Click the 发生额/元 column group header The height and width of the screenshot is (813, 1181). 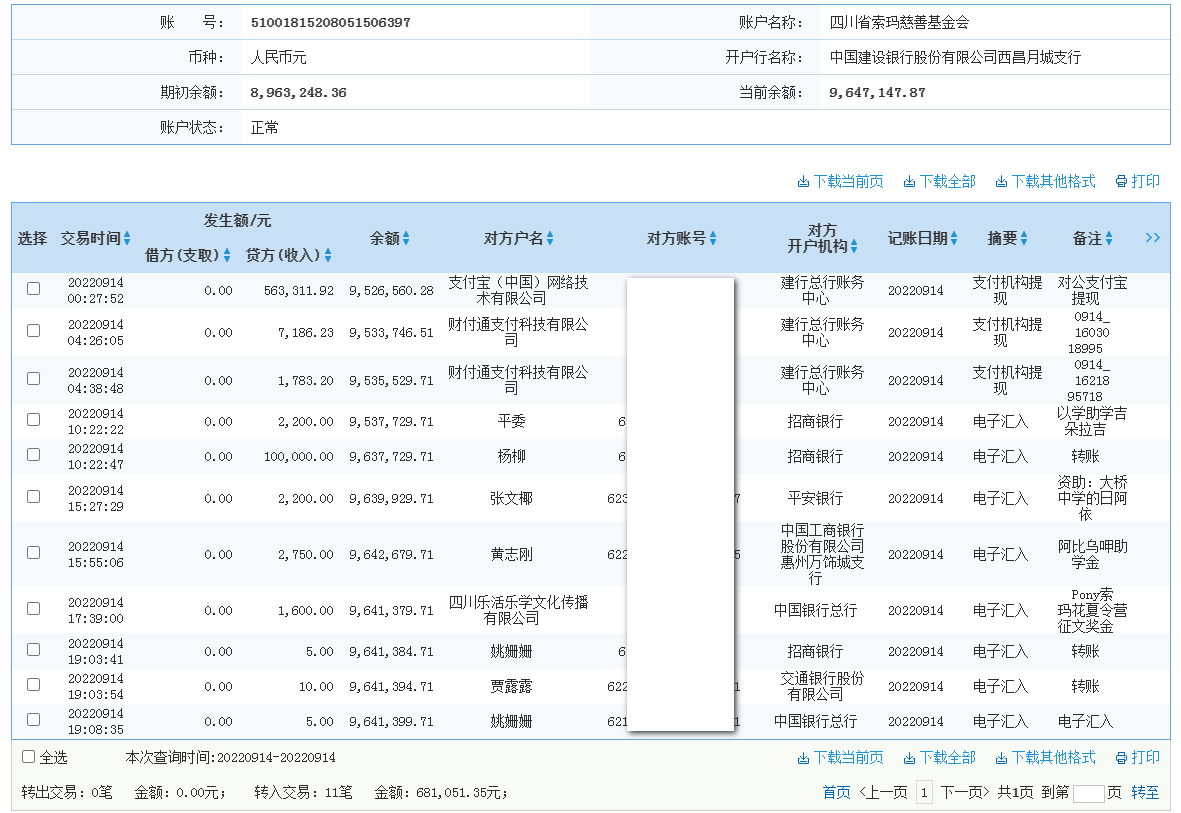click(237, 221)
